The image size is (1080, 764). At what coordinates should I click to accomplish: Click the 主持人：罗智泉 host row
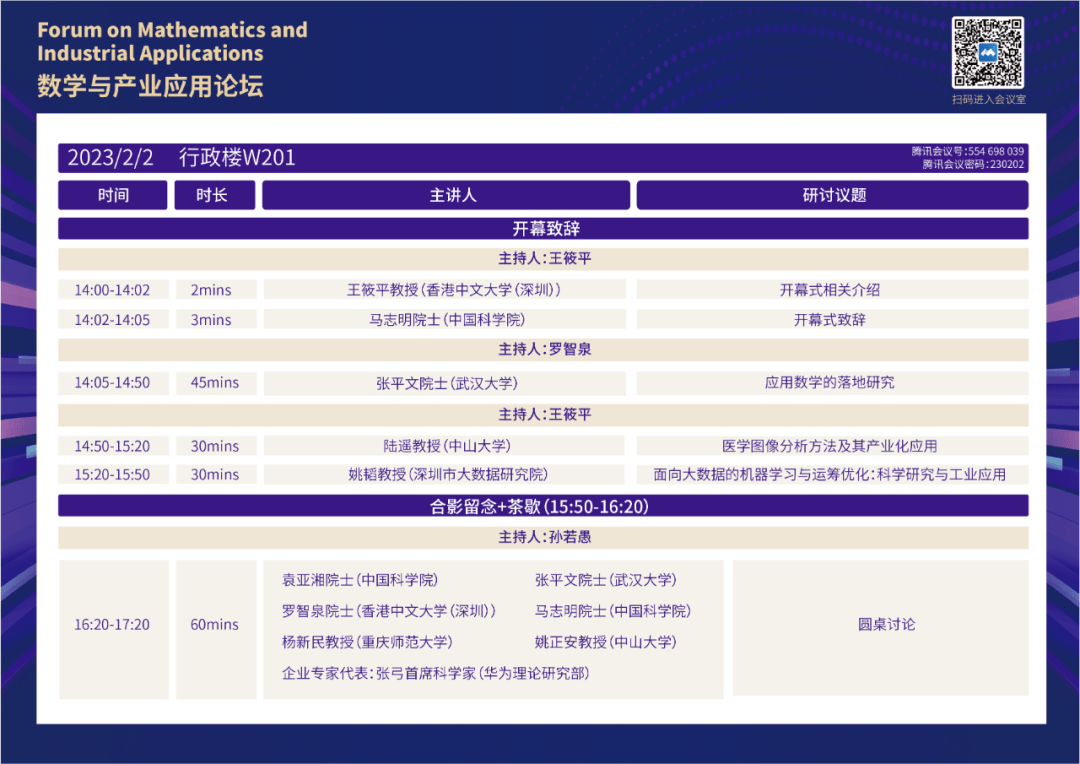(x=543, y=350)
